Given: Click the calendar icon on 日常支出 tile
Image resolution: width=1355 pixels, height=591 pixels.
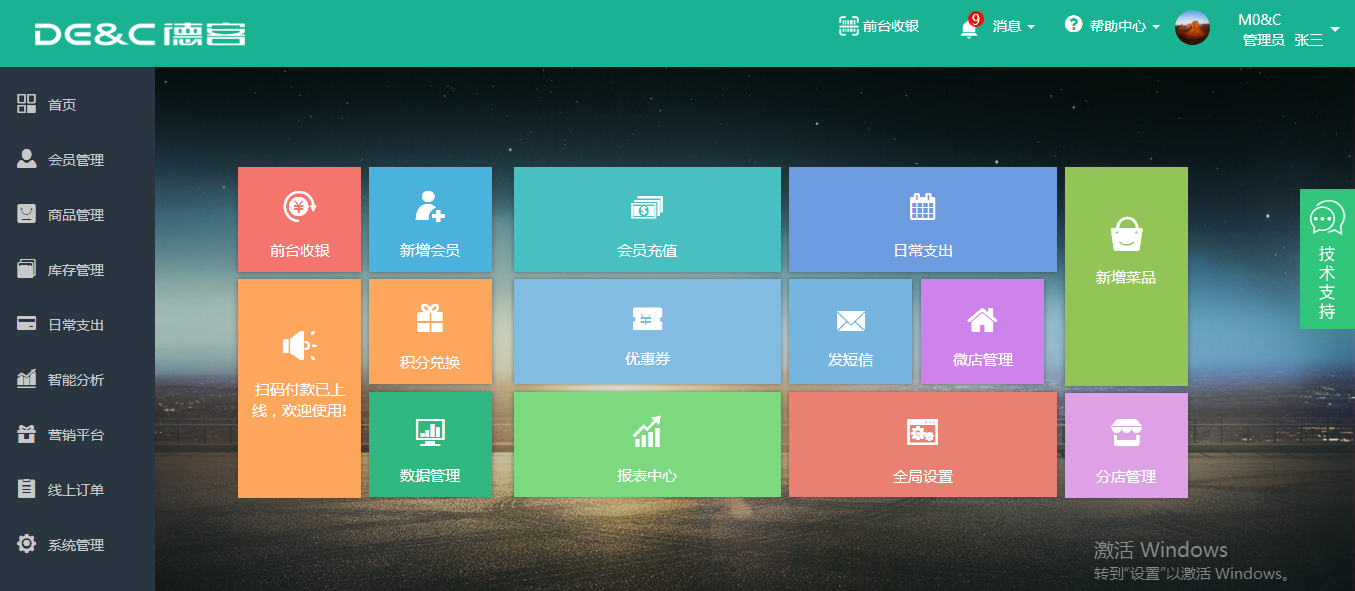Looking at the screenshot, I should (x=922, y=207).
